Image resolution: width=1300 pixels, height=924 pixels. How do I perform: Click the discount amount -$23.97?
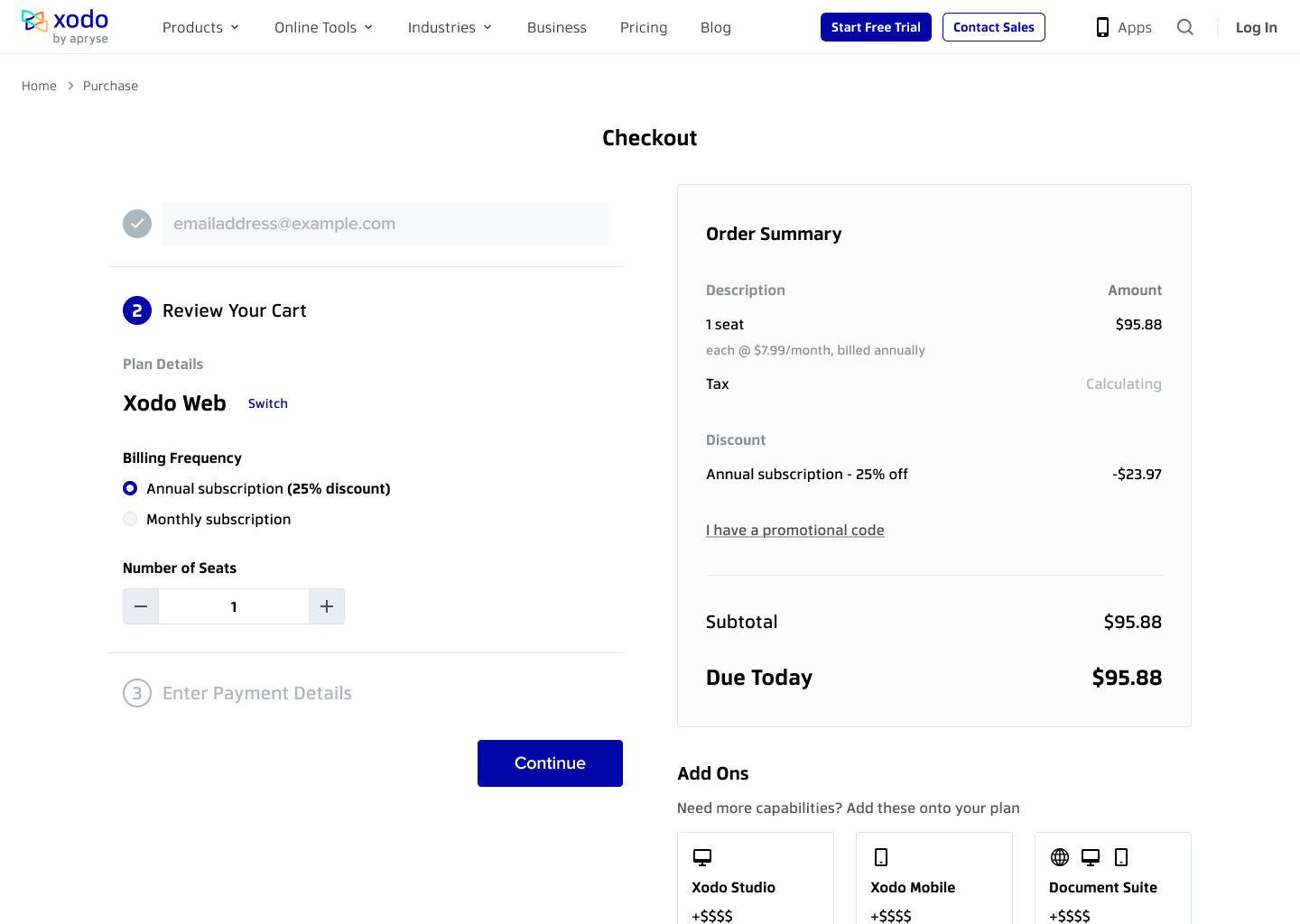pos(1137,474)
